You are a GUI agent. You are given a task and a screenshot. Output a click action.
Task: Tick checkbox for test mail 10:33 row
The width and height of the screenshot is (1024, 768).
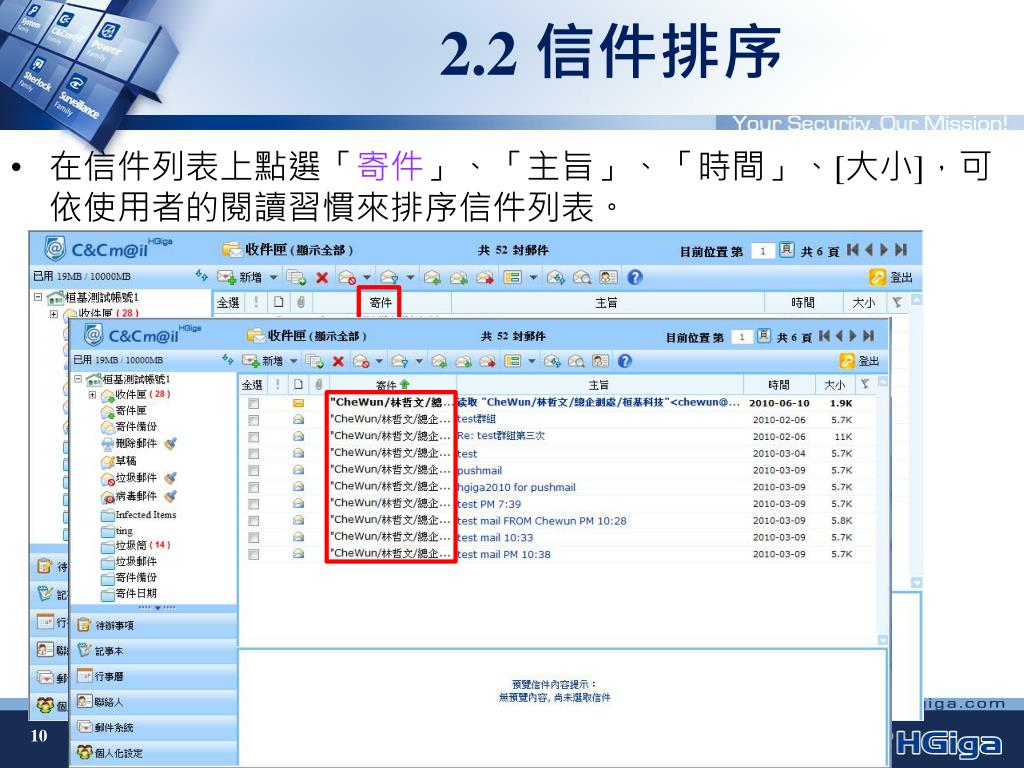pyautogui.click(x=253, y=537)
